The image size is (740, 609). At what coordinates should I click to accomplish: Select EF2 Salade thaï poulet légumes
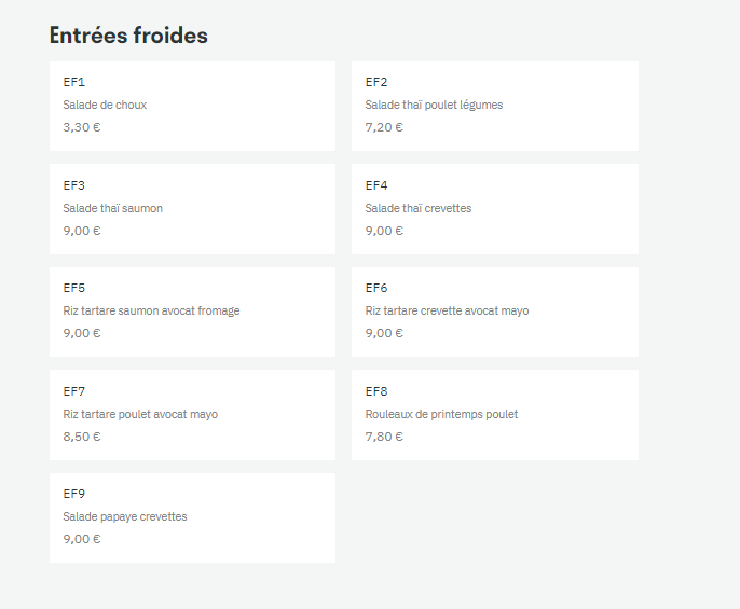tap(495, 106)
